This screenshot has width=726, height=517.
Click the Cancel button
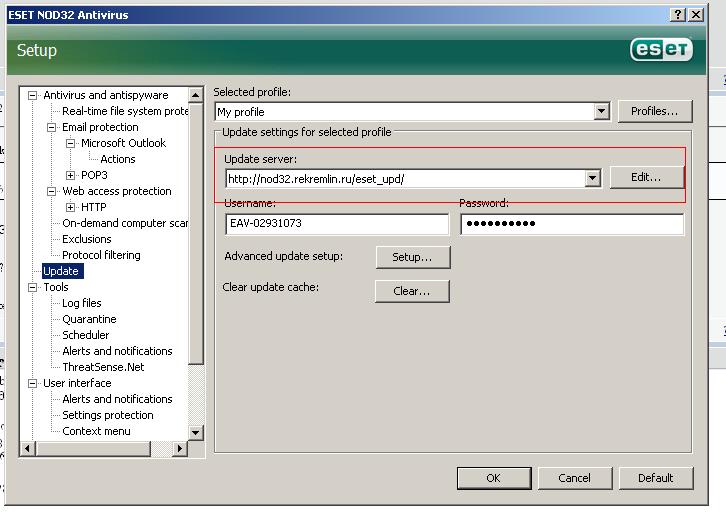click(x=575, y=478)
